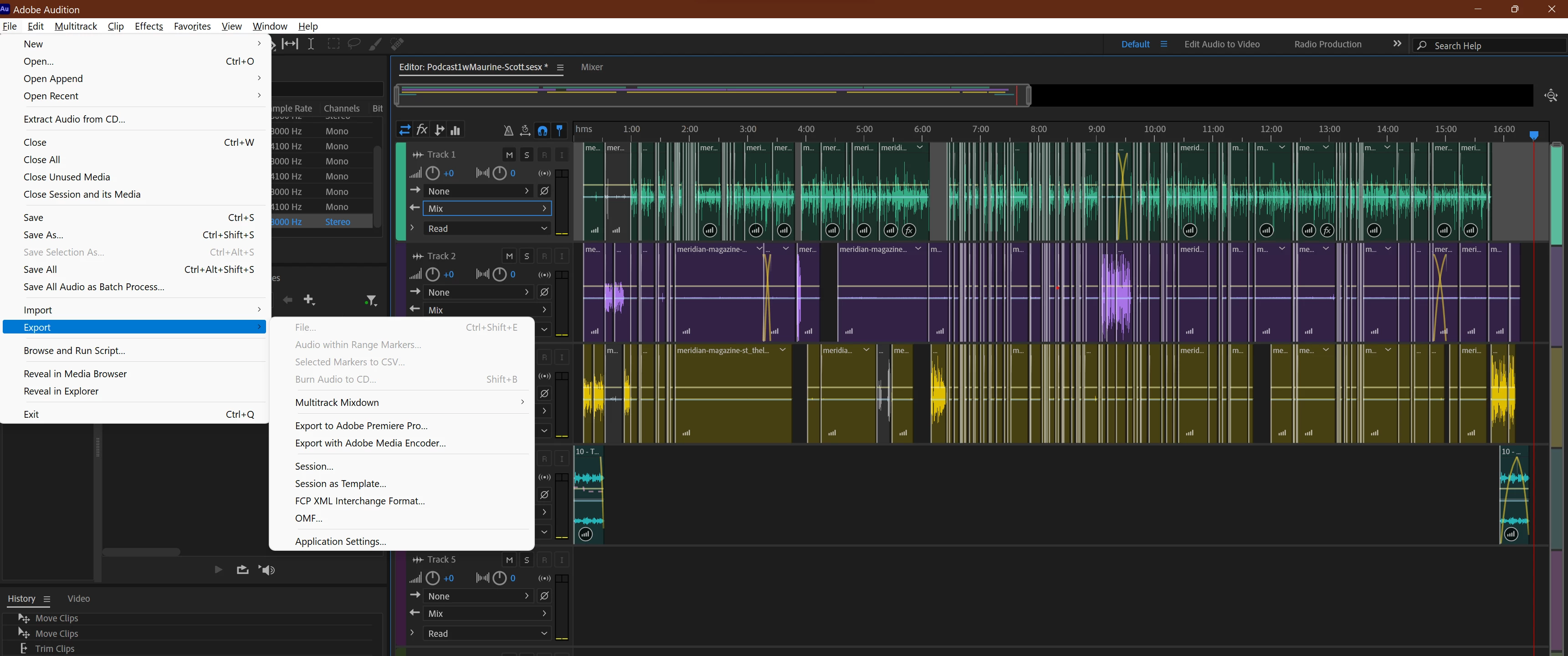Solo Track 2 with the S button
Image resolution: width=1568 pixels, height=656 pixels.
(527, 256)
